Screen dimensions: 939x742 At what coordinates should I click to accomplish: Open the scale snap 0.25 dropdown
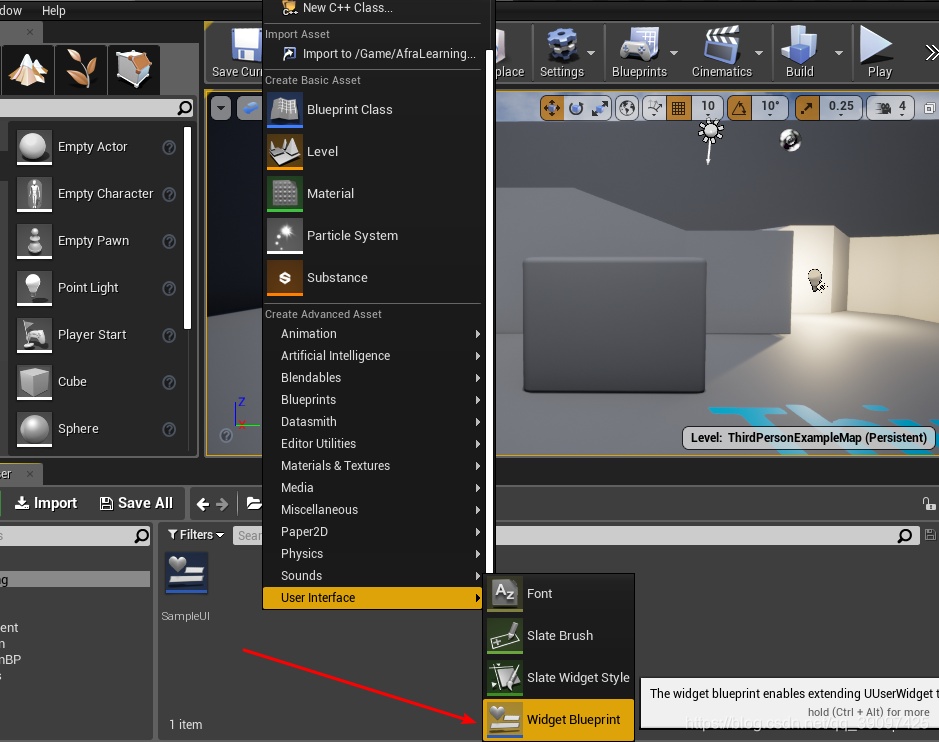click(x=841, y=108)
